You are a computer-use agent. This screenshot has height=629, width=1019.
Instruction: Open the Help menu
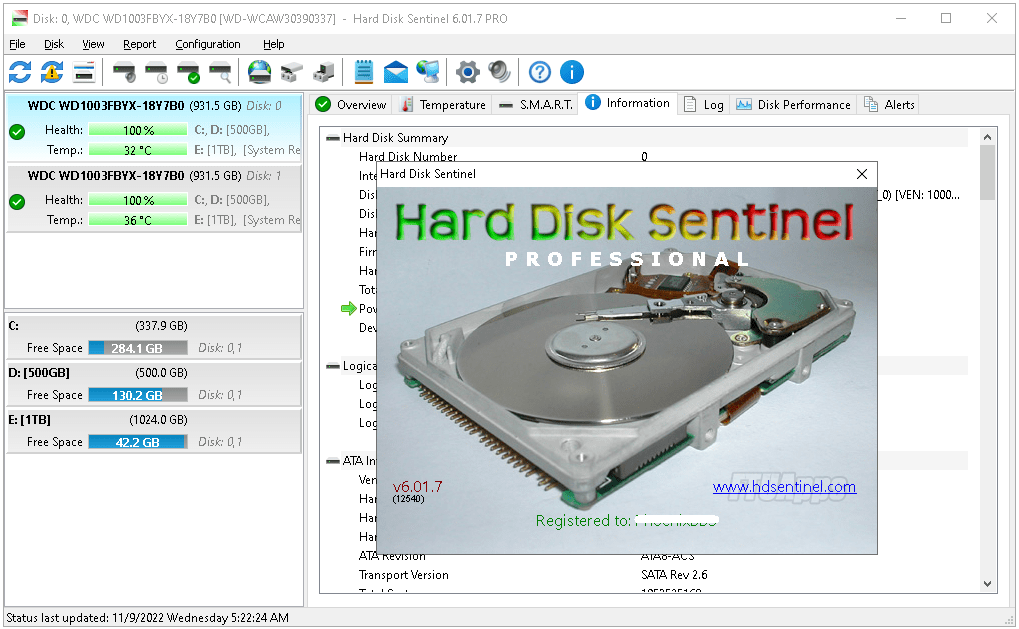click(x=274, y=44)
